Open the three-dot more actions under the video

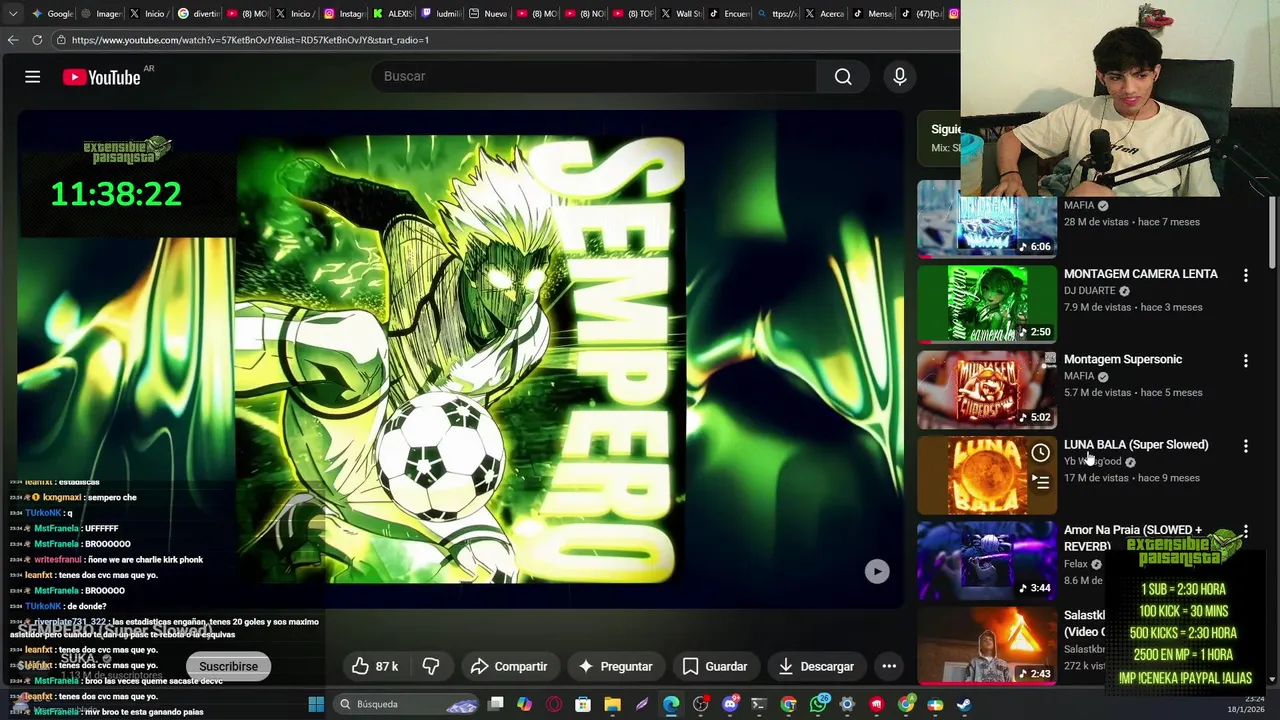pos(888,666)
